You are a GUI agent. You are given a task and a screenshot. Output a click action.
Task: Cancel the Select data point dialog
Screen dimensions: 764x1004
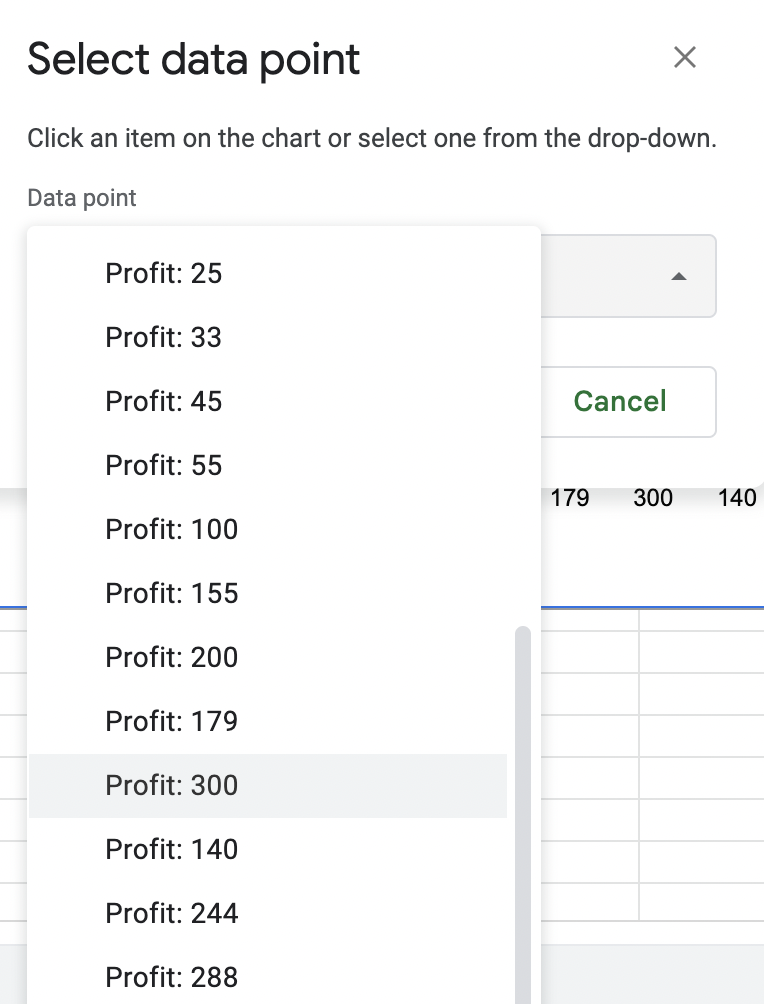(x=619, y=401)
